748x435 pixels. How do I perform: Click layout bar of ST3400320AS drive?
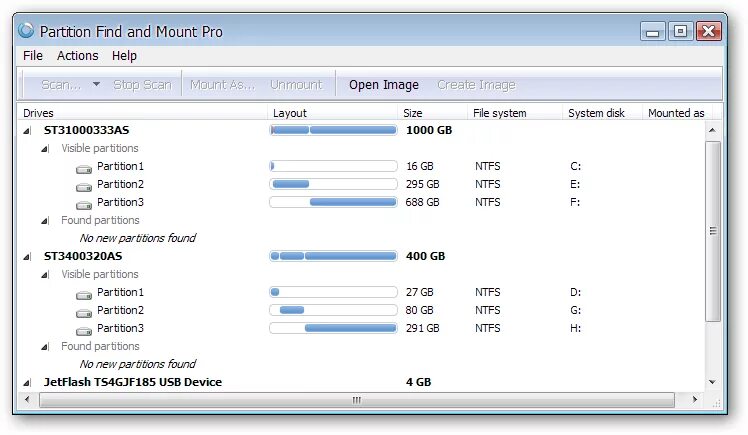[x=333, y=256]
